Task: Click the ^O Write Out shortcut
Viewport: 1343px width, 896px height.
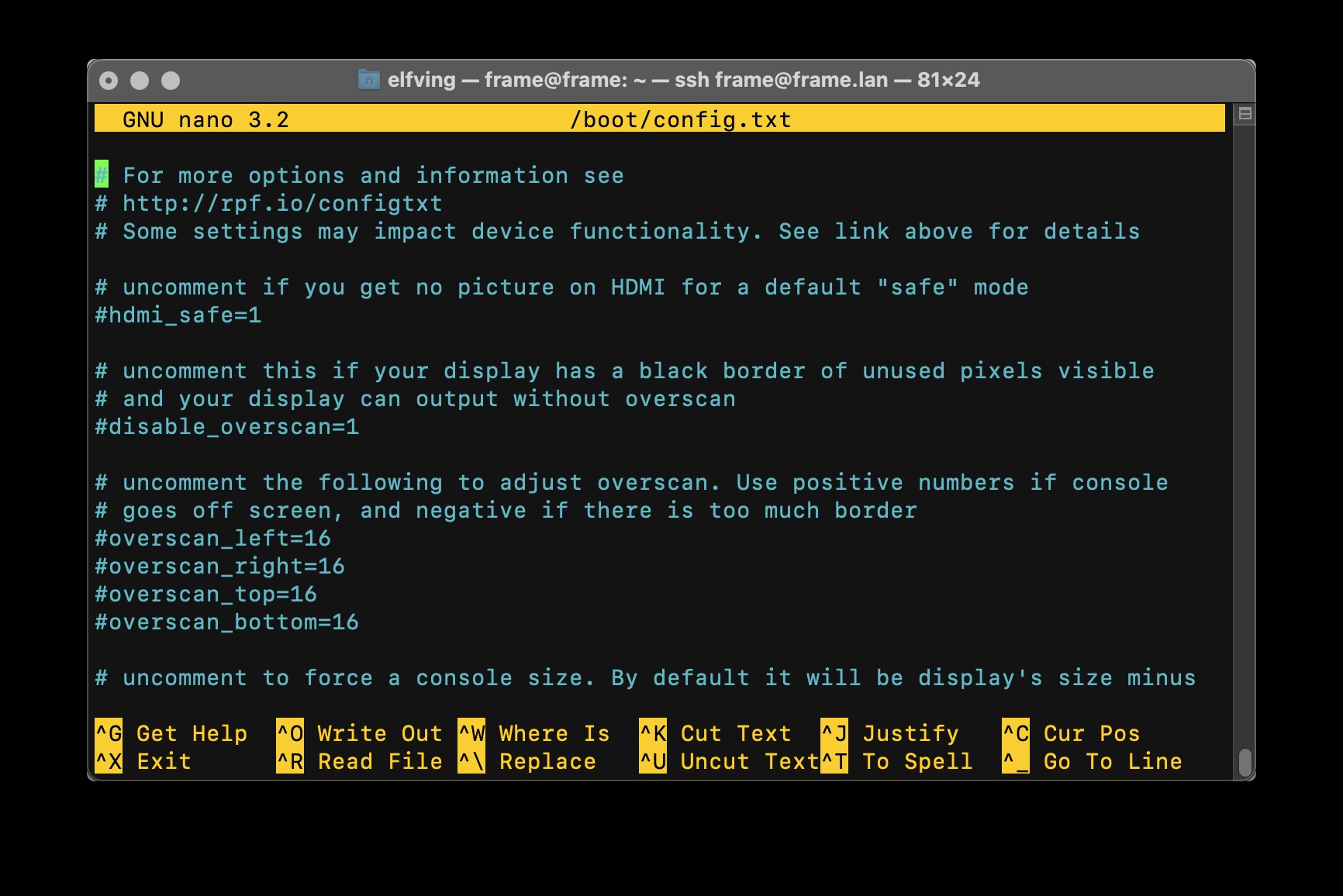Action: click(360, 733)
